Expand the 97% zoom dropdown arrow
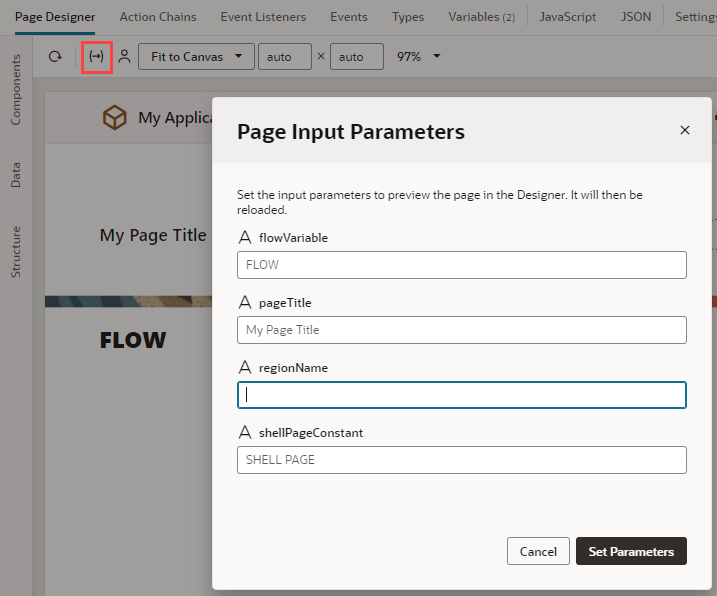Viewport: 717px width, 596px height. [x=437, y=56]
